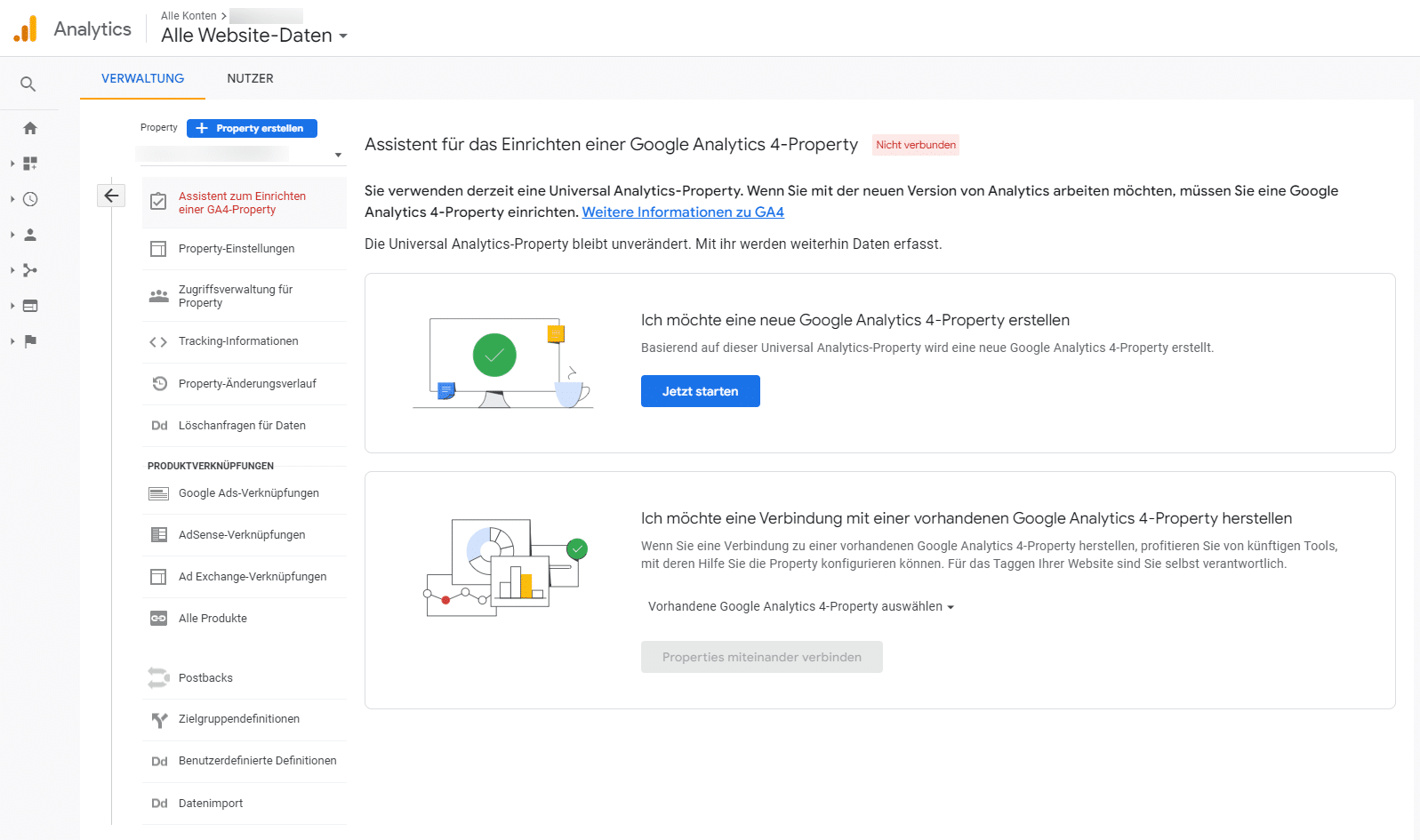Expand the Audience section arrow

pos(12,235)
